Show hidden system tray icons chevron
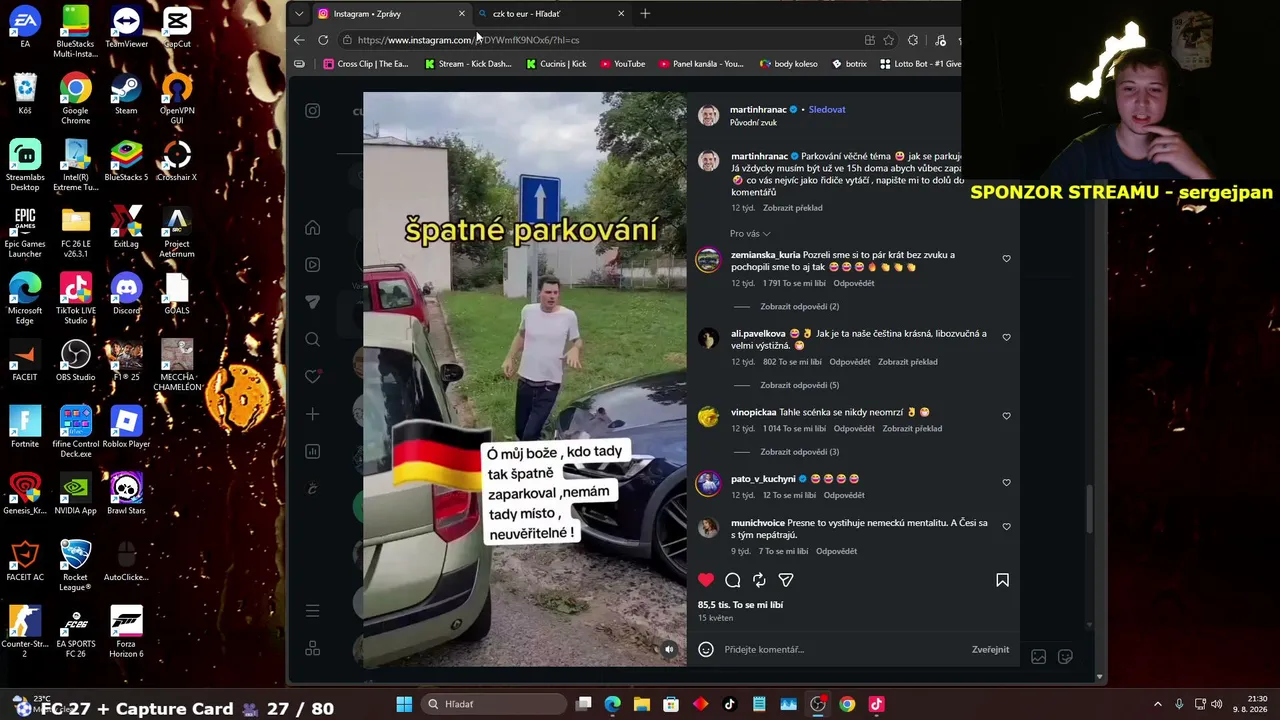 pos(1158,704)
